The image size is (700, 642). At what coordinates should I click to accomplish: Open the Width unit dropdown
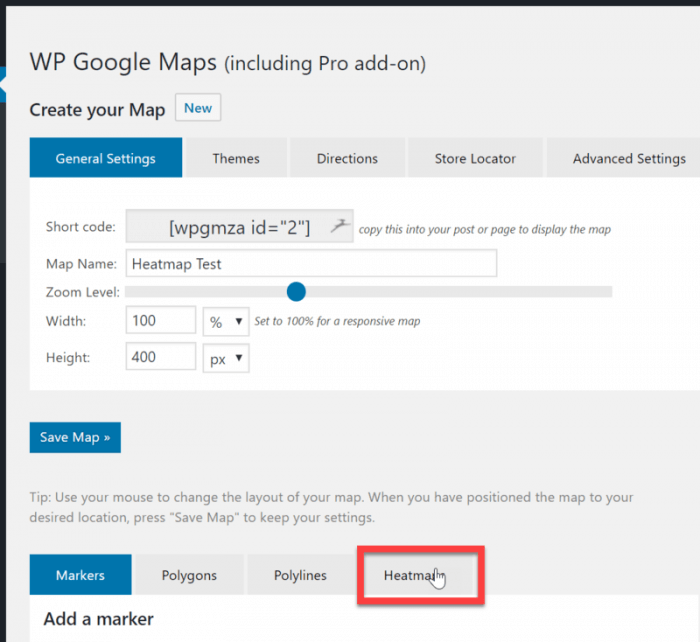(226, 321)
